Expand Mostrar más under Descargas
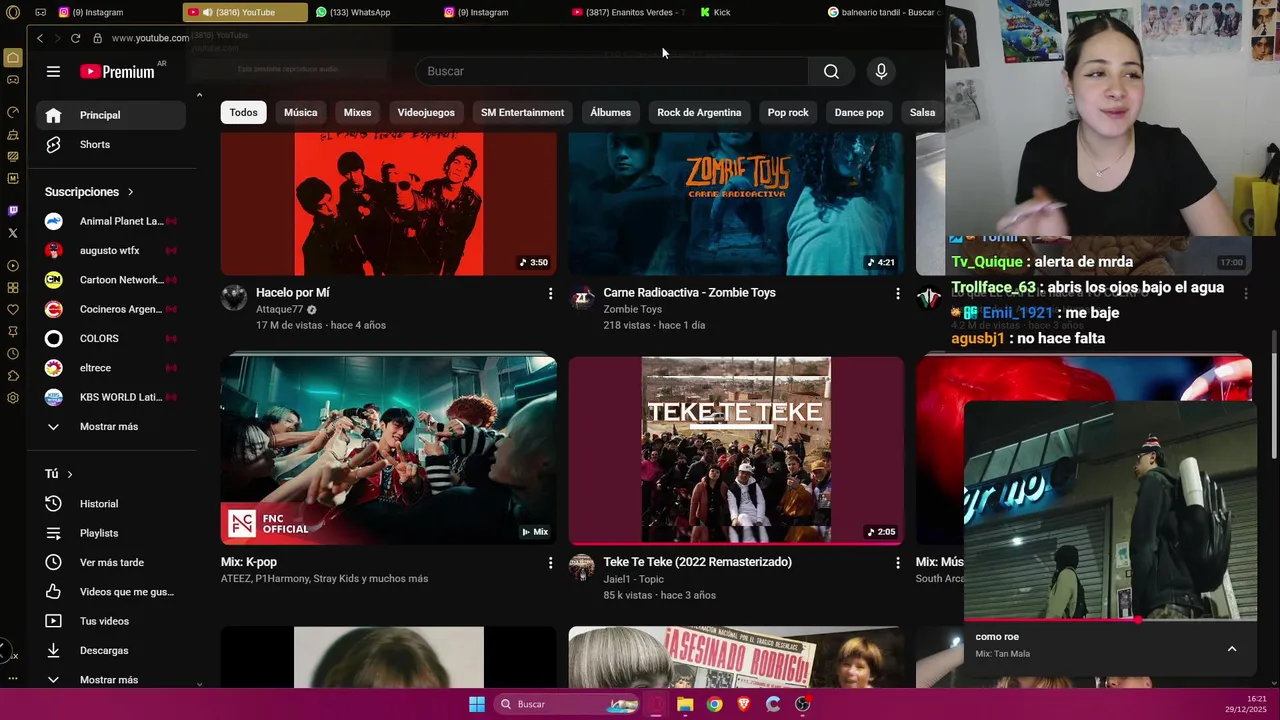Screen dimensions: 1280x720 click(x=111, y=680)
